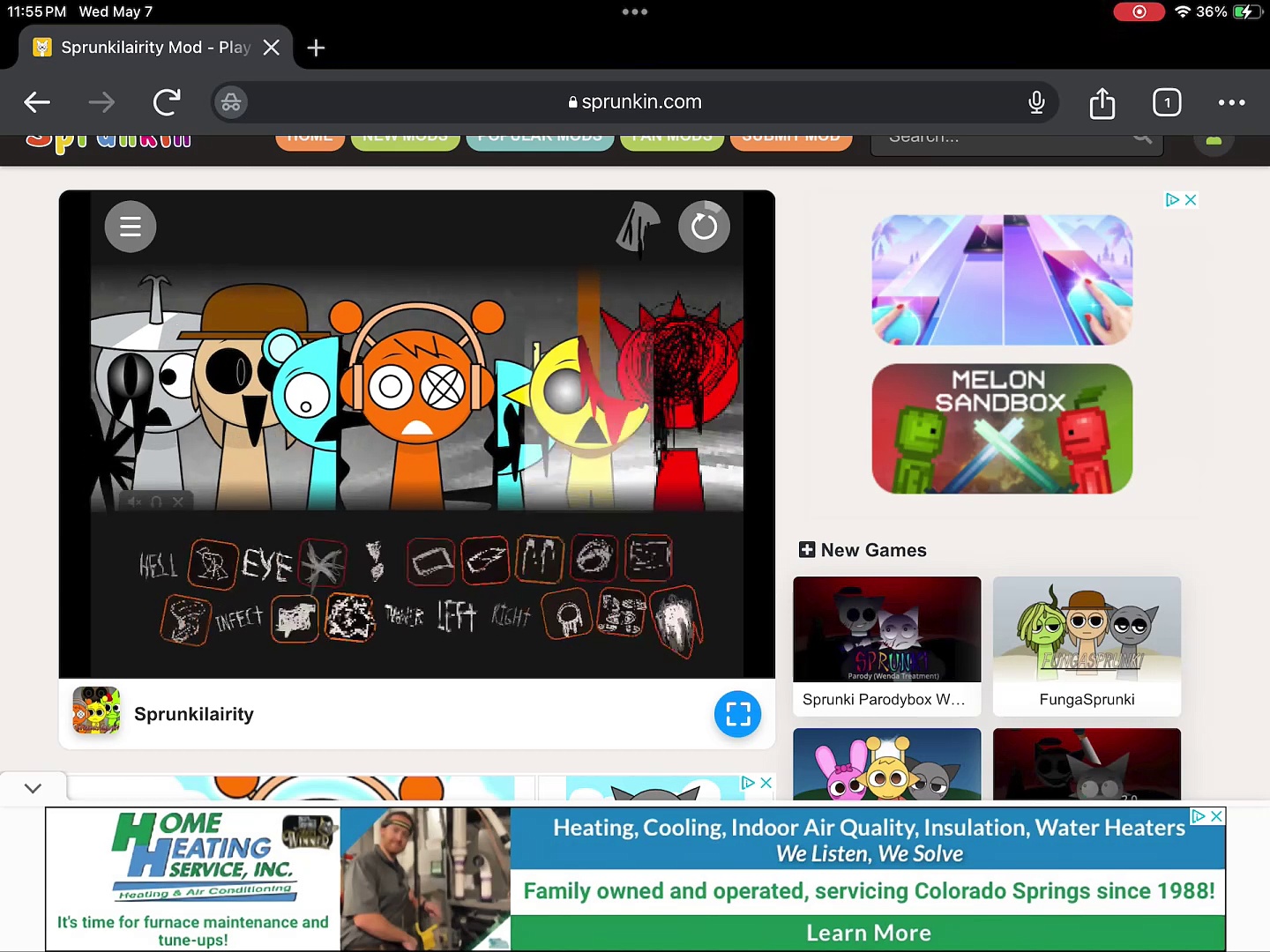Enter fullscreen with the blue expand button
This screenshot has height=952, width=1270.
pyautogui.click(x=738, y=714)
